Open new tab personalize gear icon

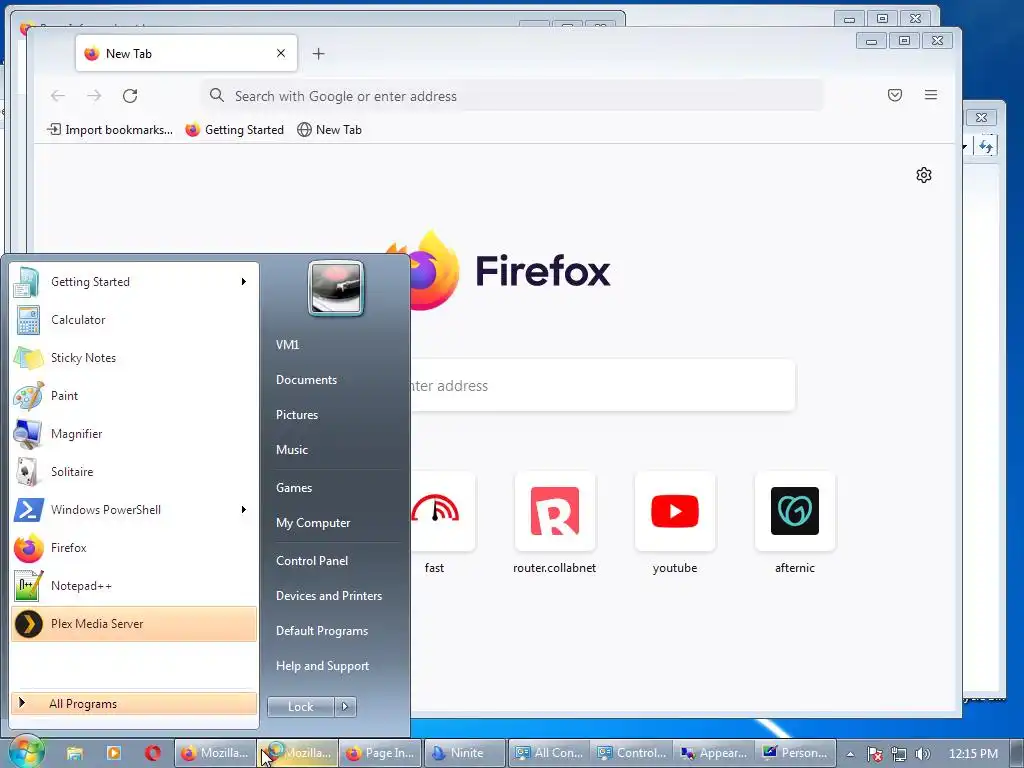point(923,175)
